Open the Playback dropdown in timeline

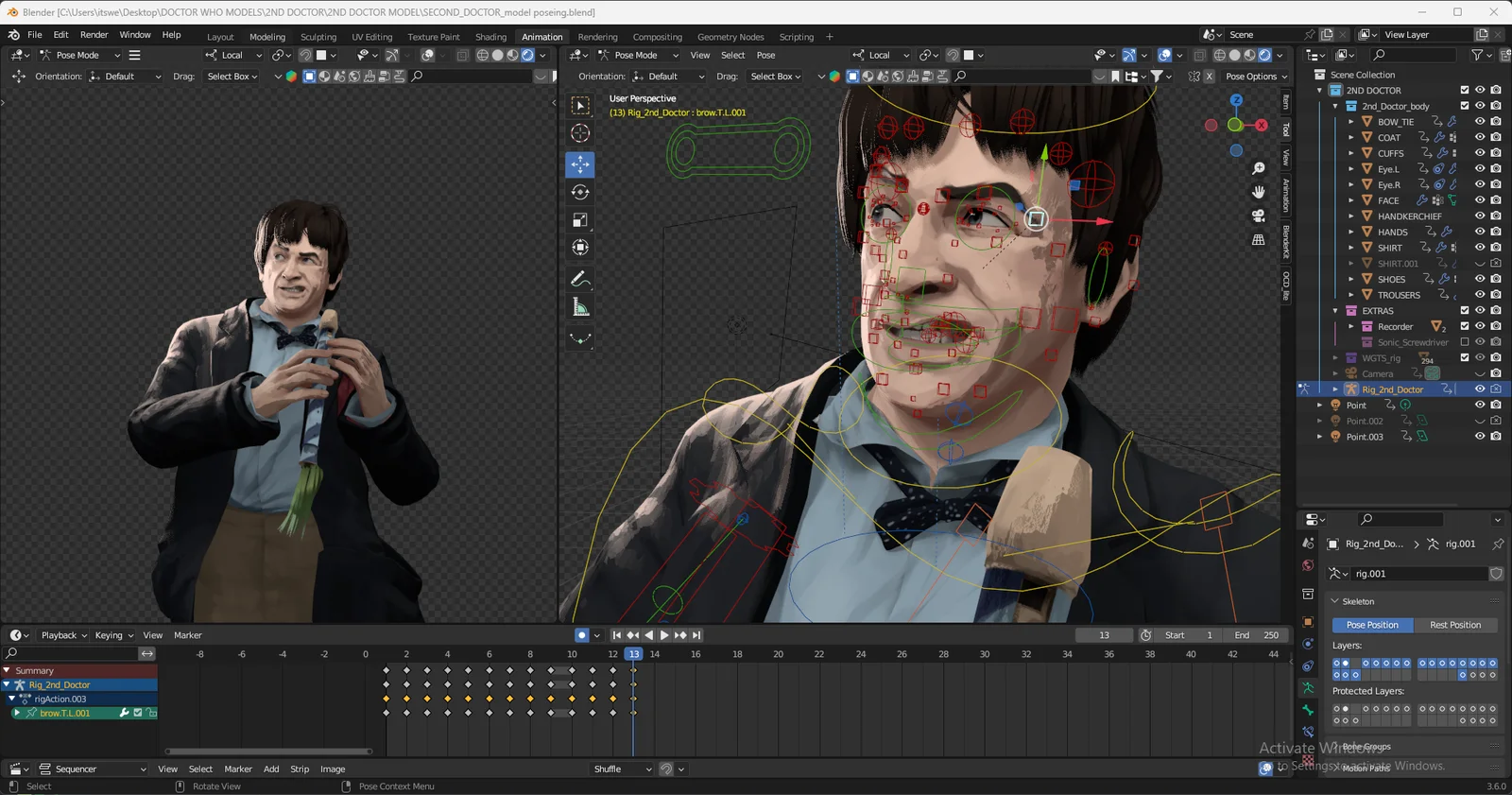[x=64, y=635]
